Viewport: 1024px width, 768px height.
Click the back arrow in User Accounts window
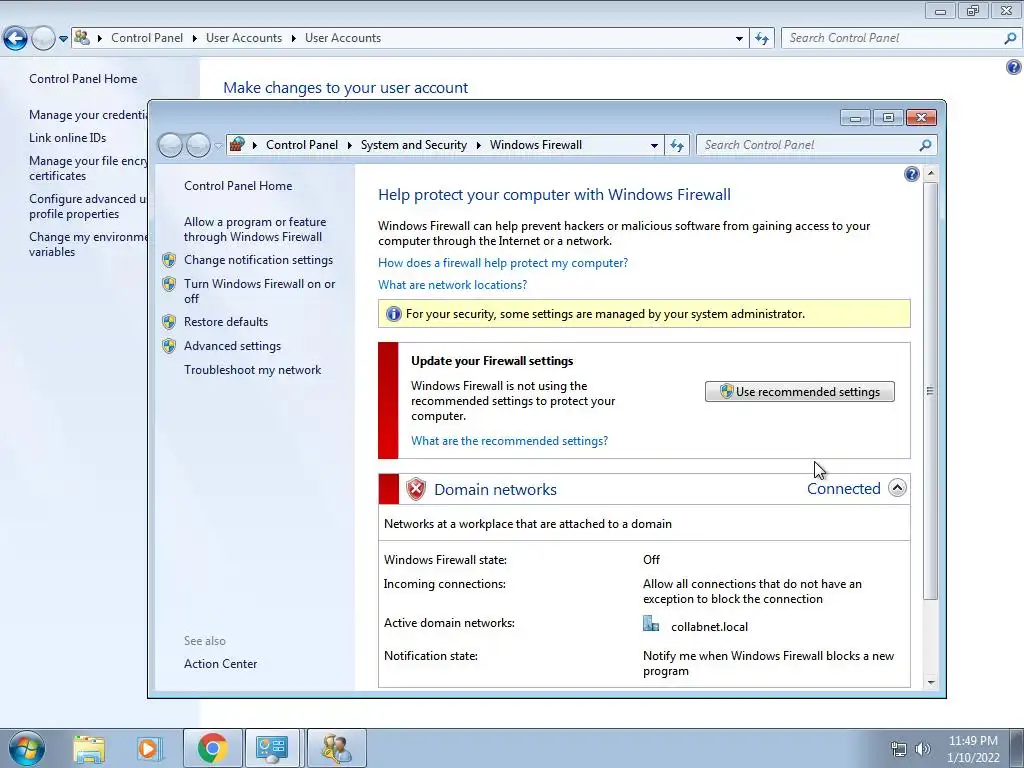[x=16, y=39]
